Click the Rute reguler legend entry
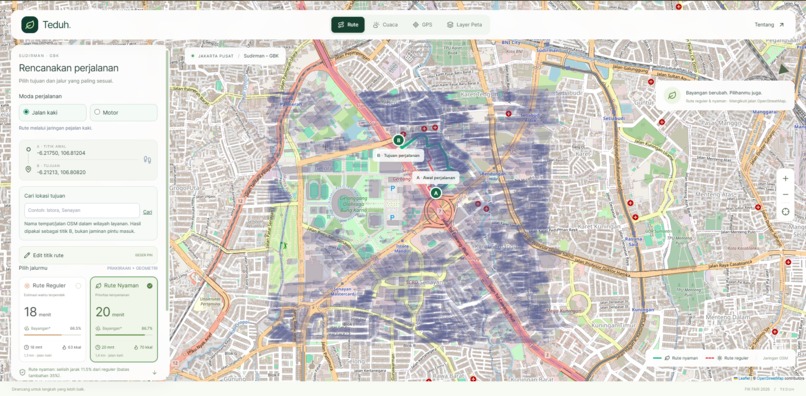Image resolution: width=806 pixels, height=396 pixels. [727, 357]
